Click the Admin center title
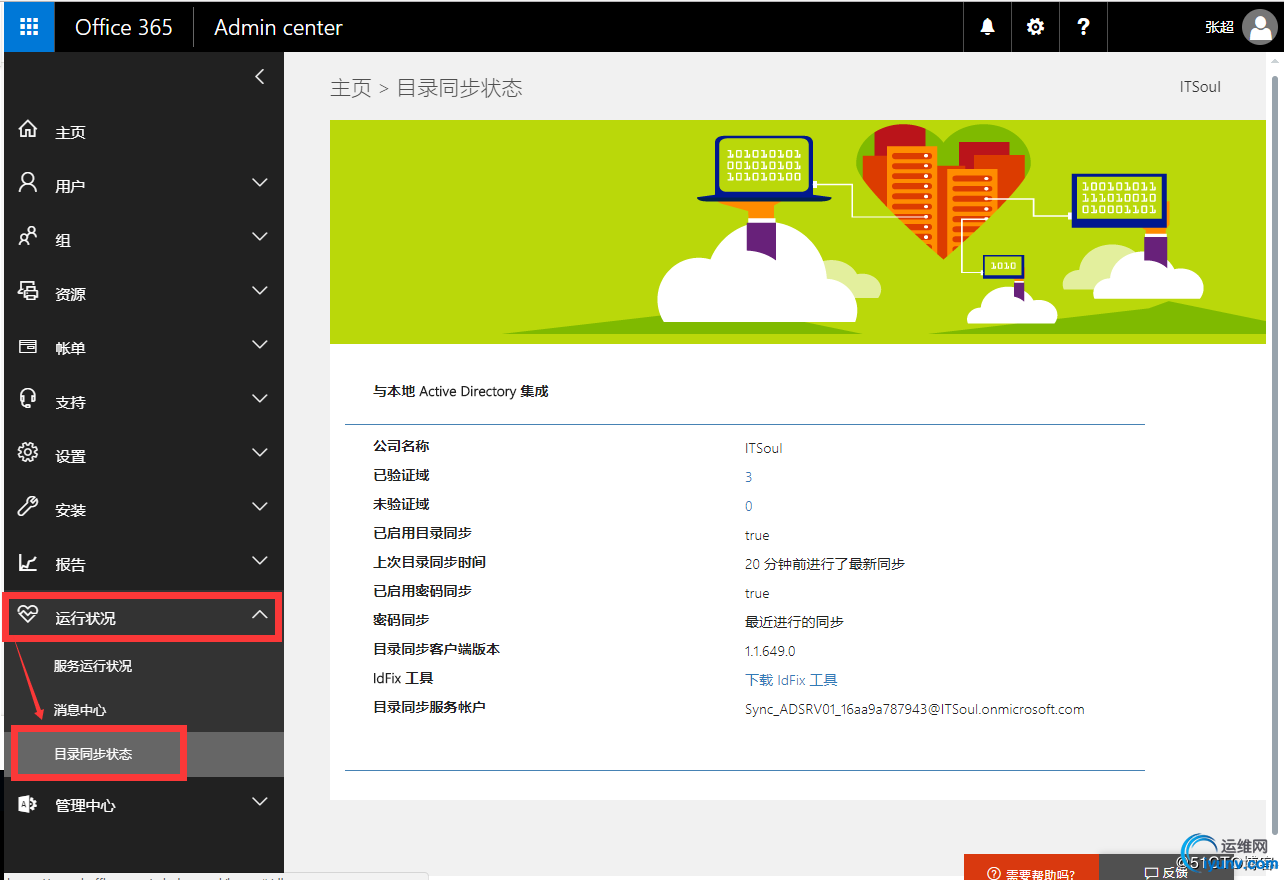 tap(278, 27)
